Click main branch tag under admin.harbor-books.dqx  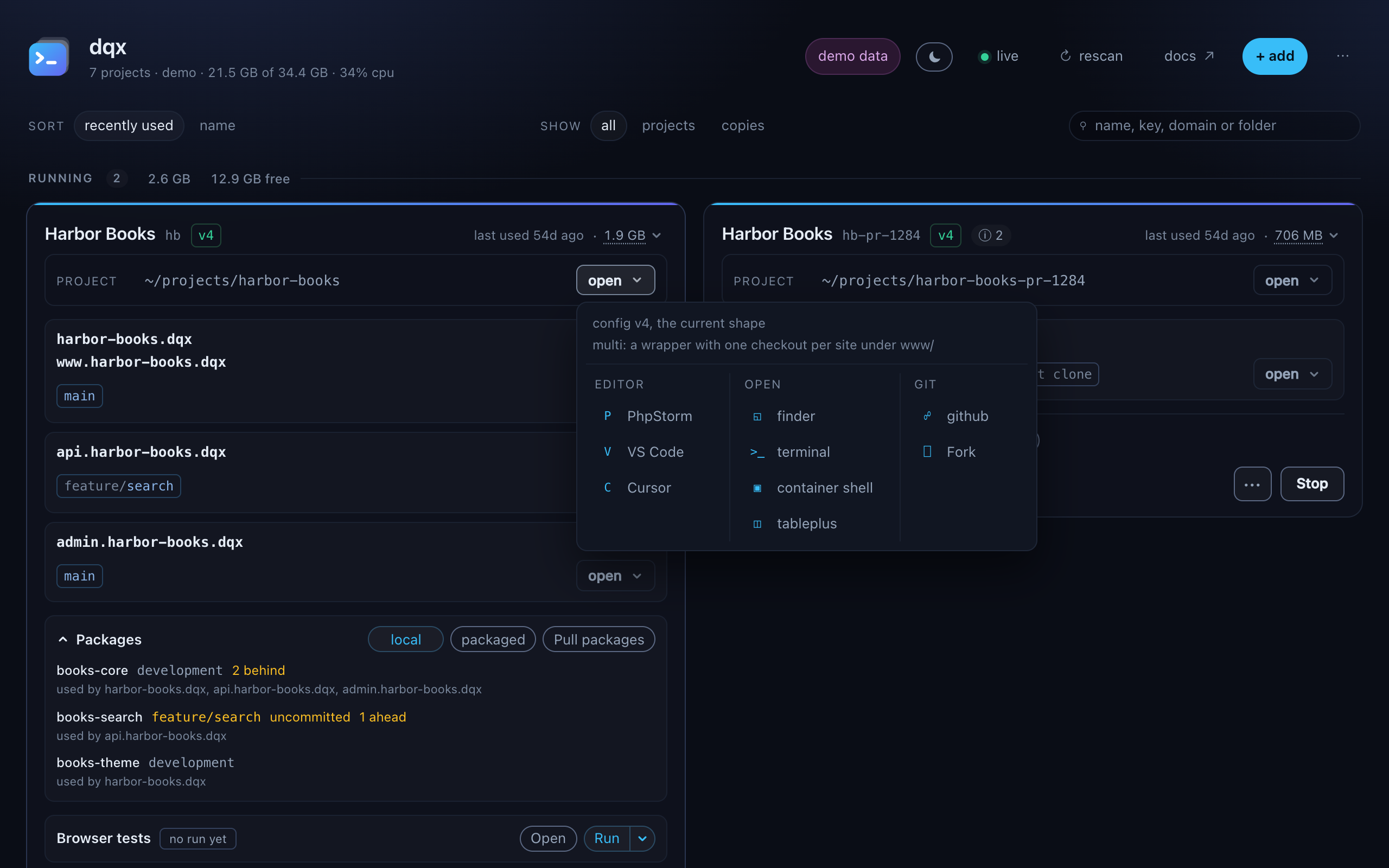tap(79, 576)
